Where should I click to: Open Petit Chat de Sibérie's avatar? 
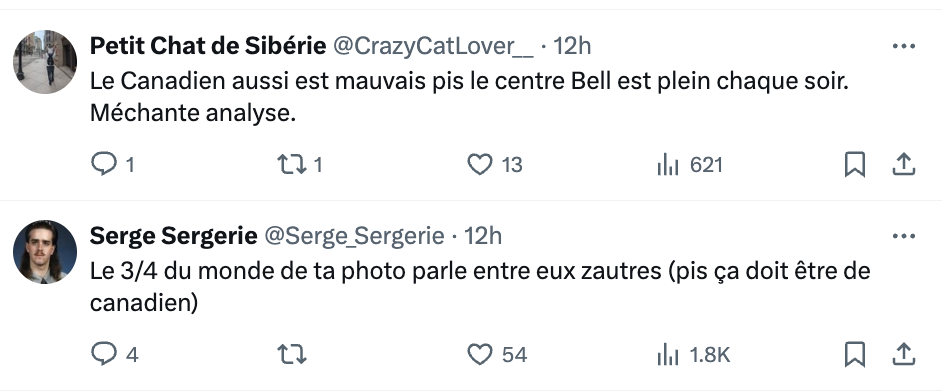tap(45, 62)
